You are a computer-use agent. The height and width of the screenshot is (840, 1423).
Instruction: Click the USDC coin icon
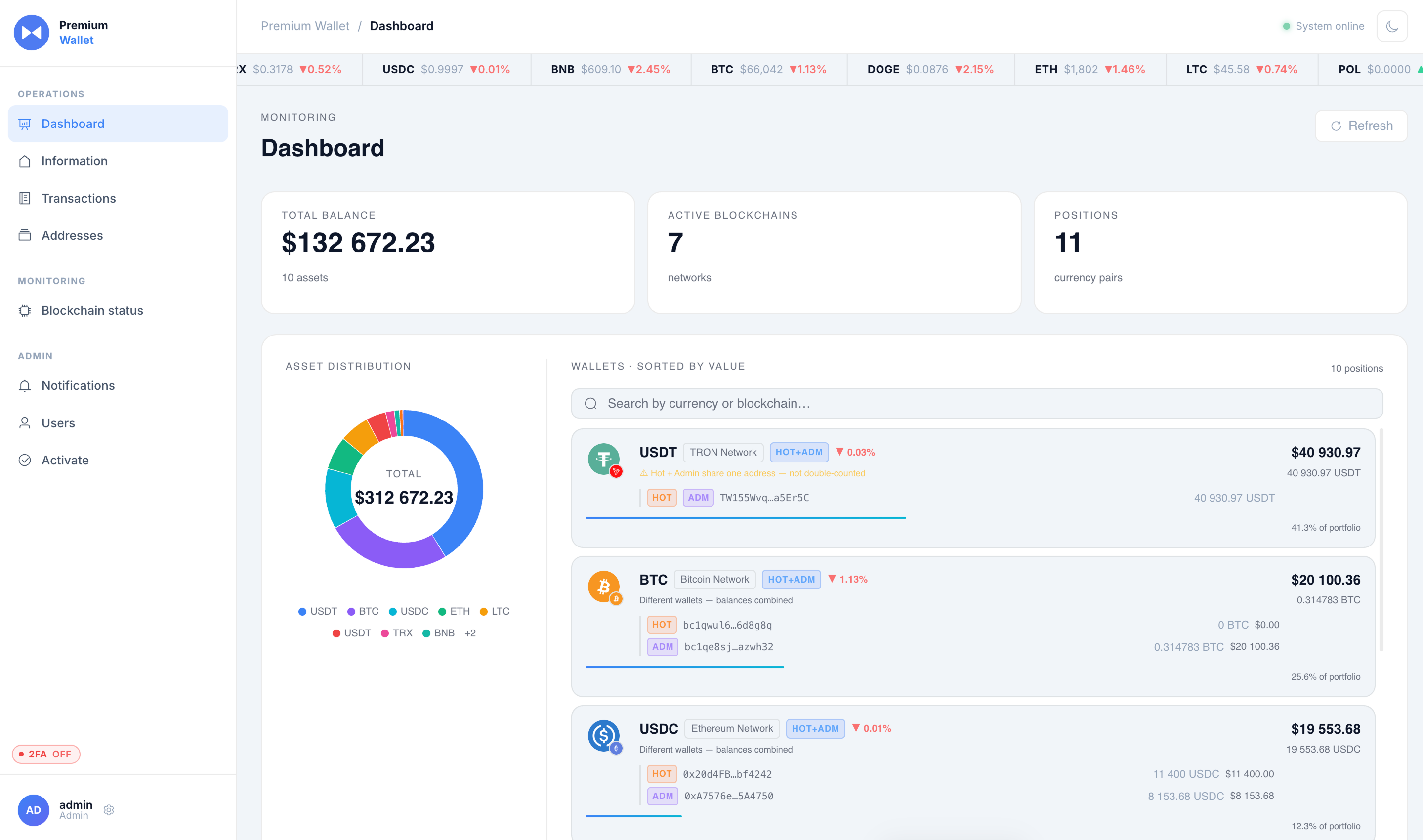click(x=604, y=735)
